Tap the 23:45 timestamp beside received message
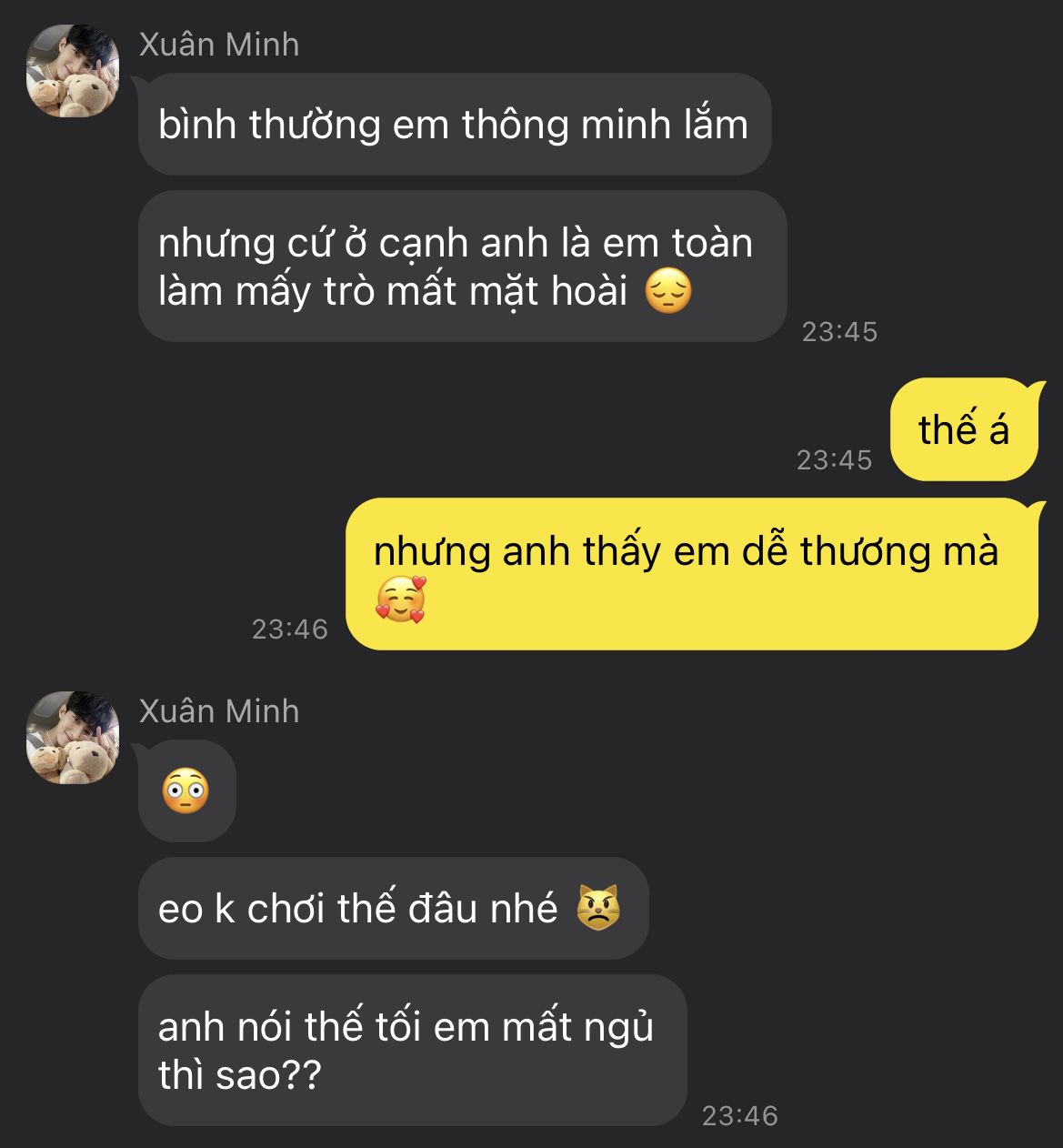The width and height of the screenshot is (1063, 1148). point(839,332)
